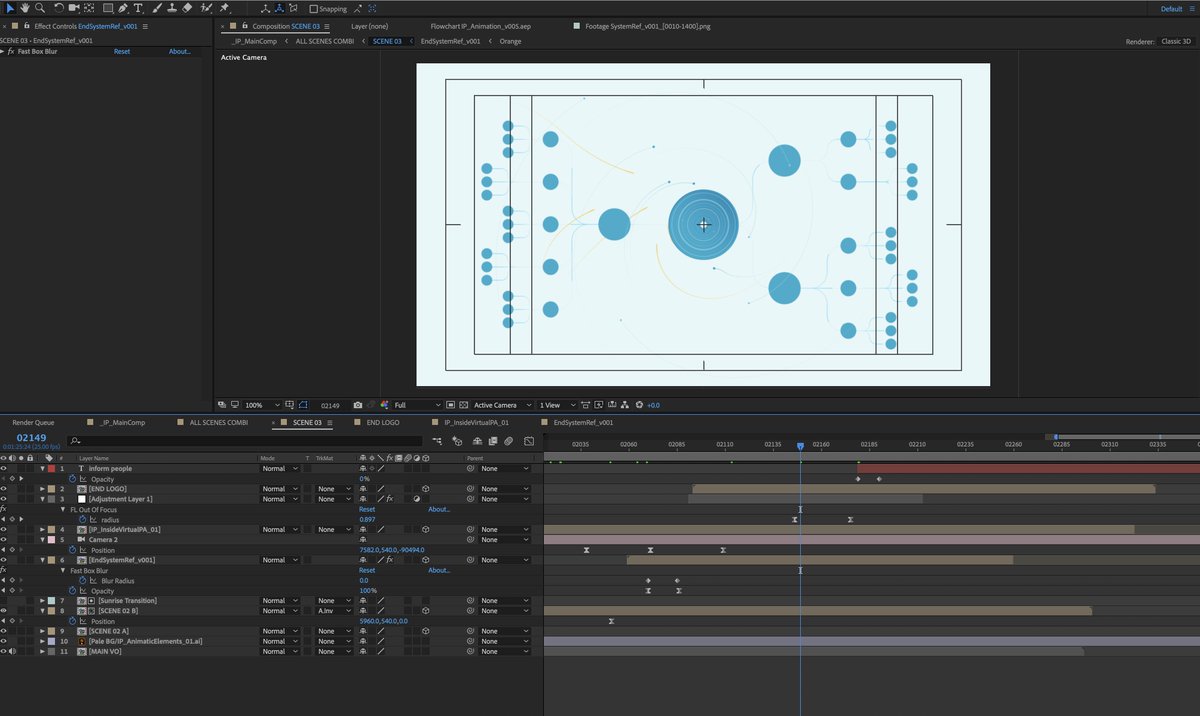The width and height of the screenshot is (1200, 716).
Task: Expand the END LOGO layer properties
Action: [x=42, y=489]
